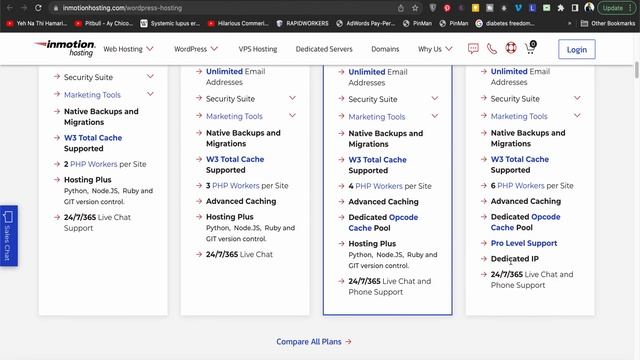Open the Other Bookmarks folder
The image size is (640, 360).
coord(608,23)
